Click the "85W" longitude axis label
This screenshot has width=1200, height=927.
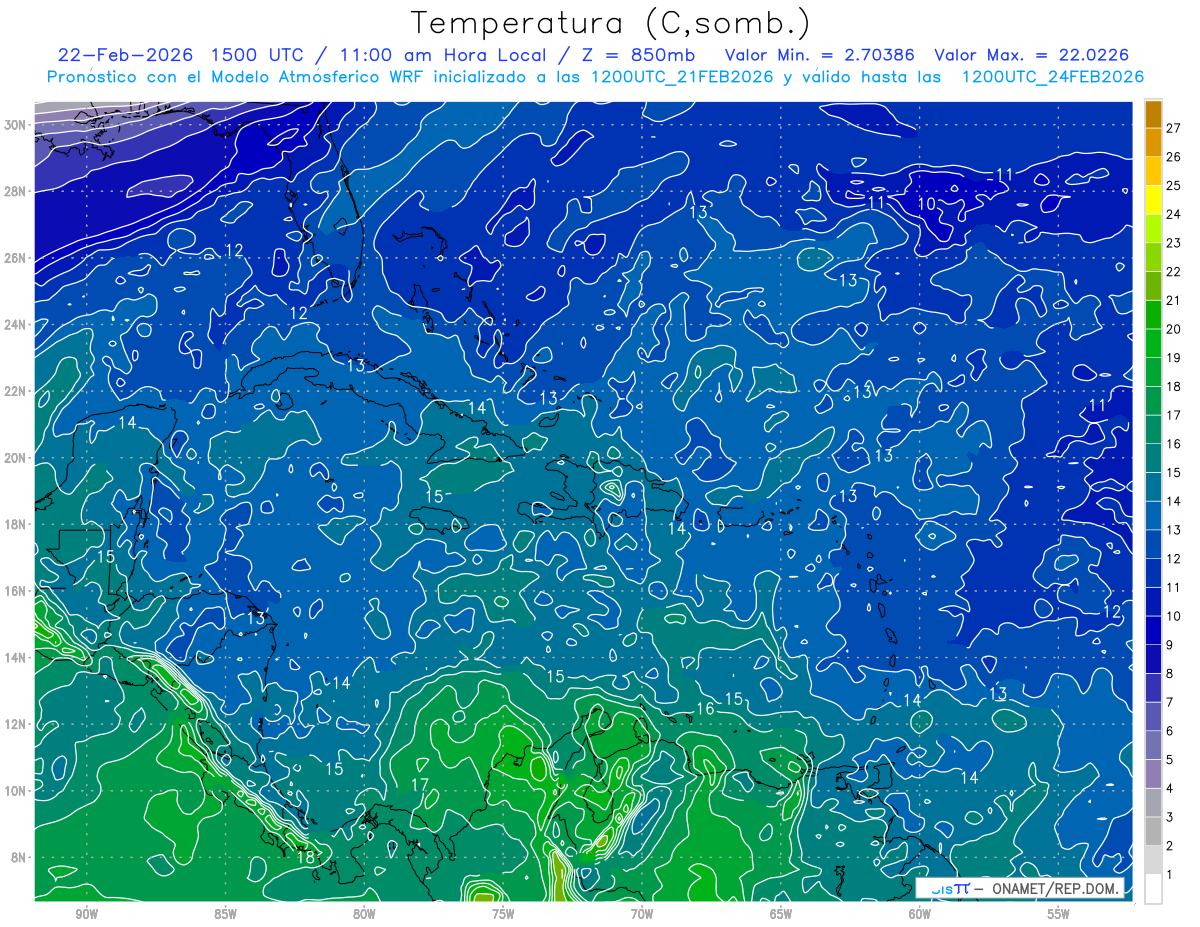coord(225,914)
